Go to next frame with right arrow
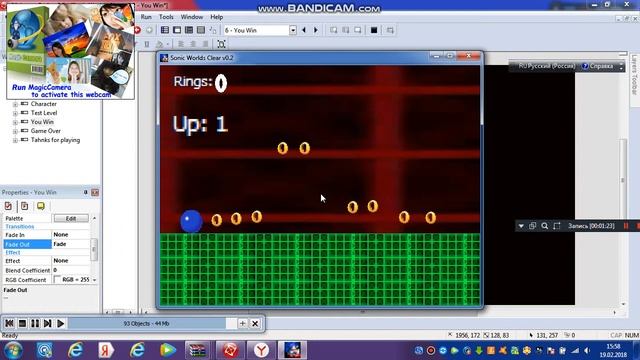The width and height of the screenshot is (640, 360). (316, 30)
